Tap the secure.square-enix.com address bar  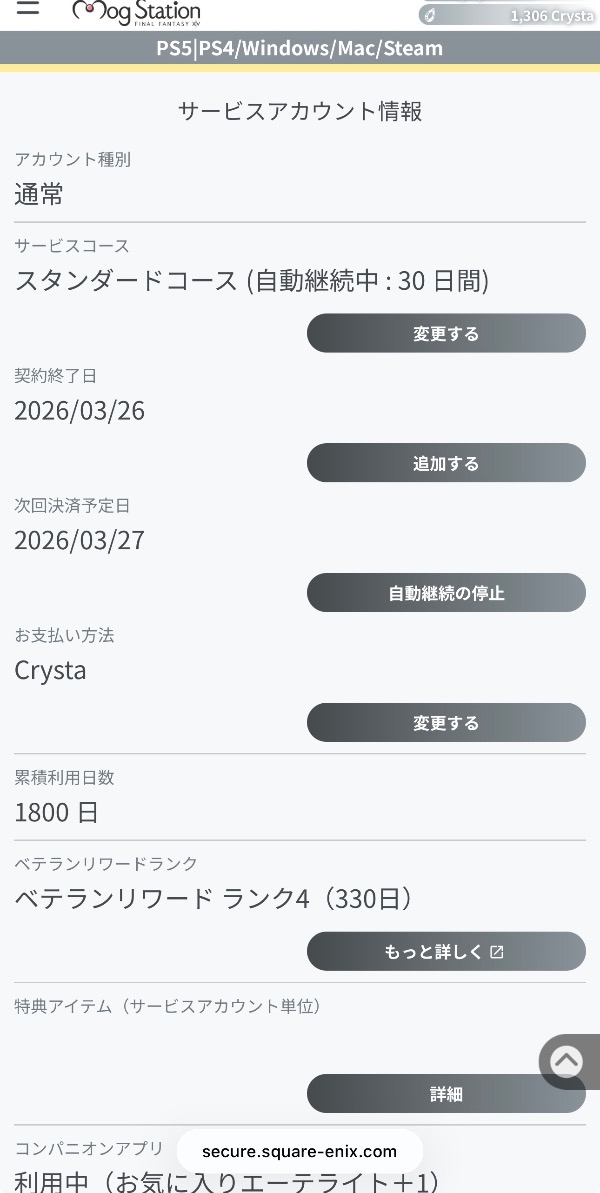tap(300, 1151)
